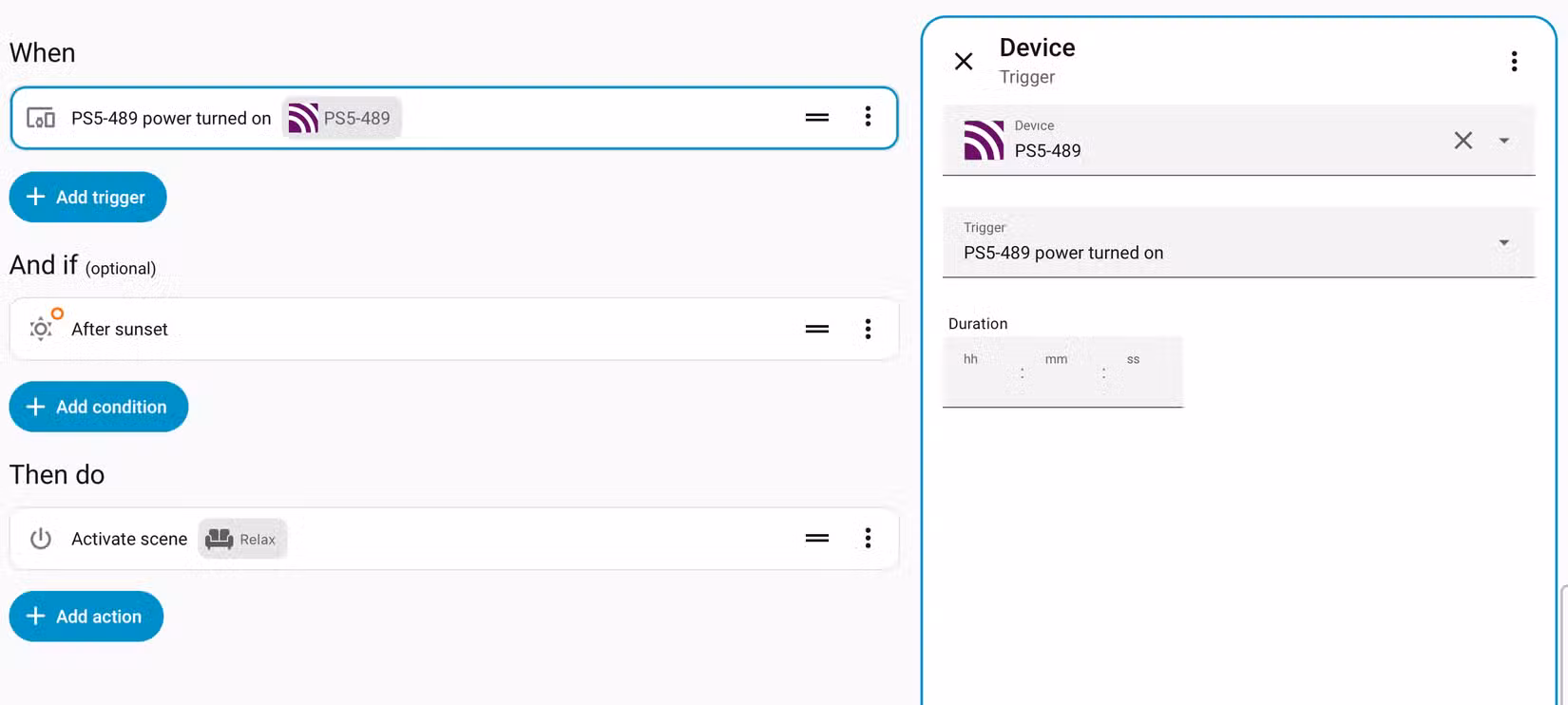The height and width of the screenshot is (705, 1568).
Task: Open the After sunset row's three-dot menu
Action: (868, 329)
